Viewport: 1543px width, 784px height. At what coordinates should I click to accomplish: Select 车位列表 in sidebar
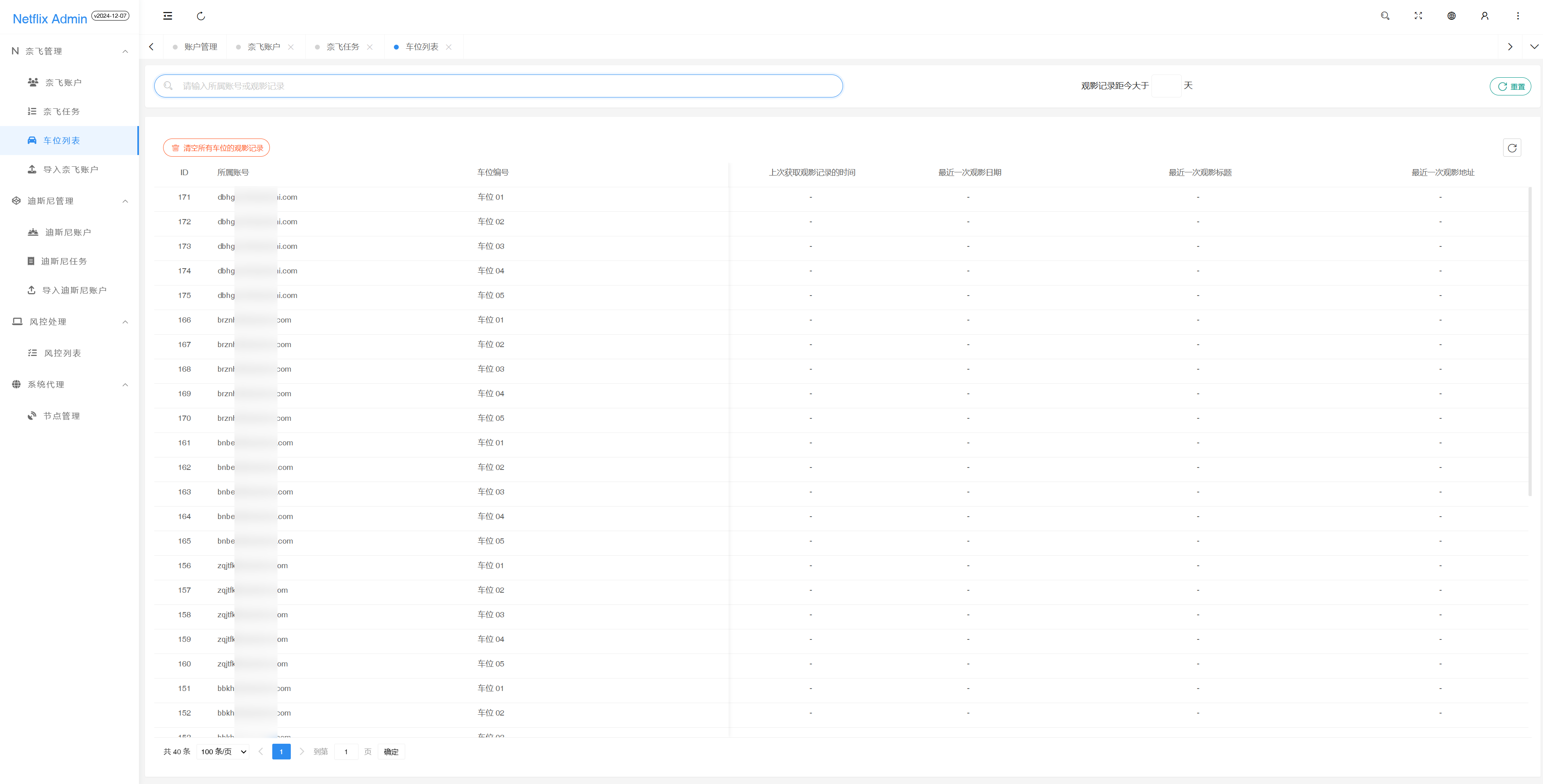(x=70, y=141)
